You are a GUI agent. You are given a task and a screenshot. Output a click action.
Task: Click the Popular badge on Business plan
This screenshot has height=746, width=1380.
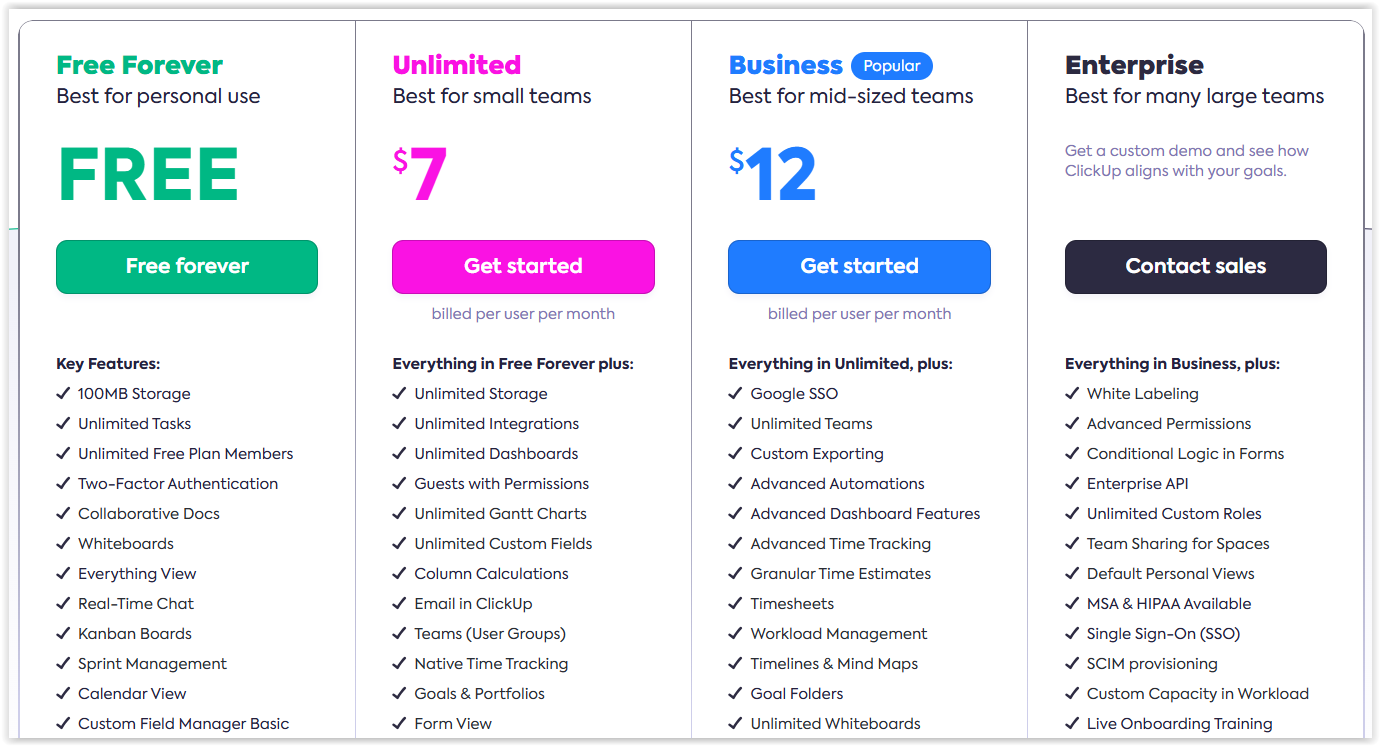[x=892, y=65]
